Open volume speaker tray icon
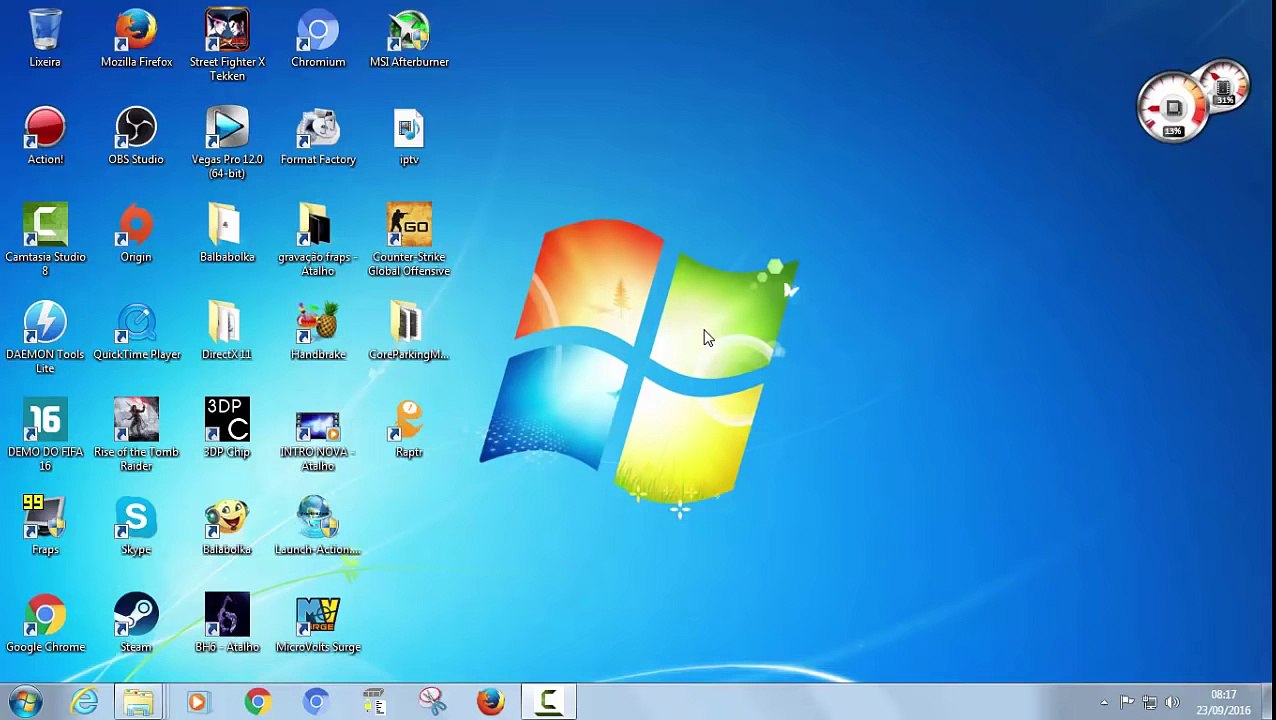 coord(1172,702)
